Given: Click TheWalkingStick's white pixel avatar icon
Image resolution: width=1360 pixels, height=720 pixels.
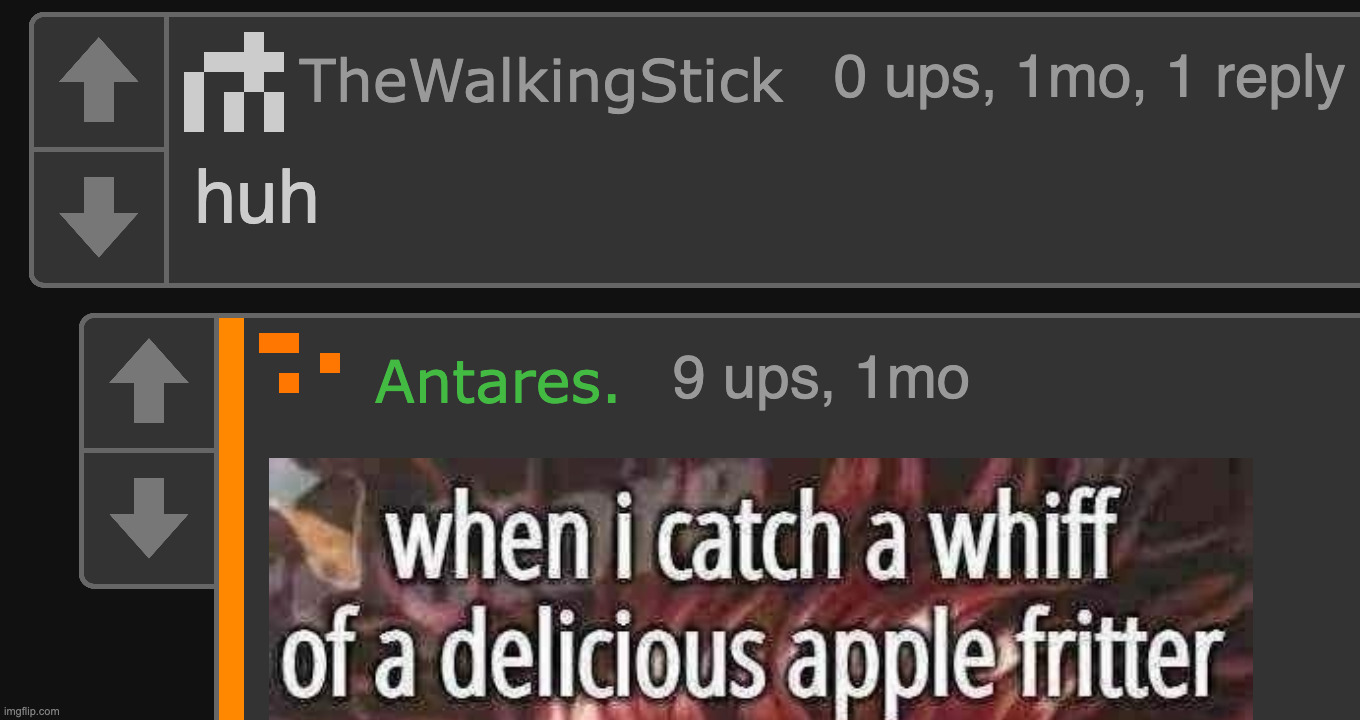Looking at the screenshot, I should 234,82.
